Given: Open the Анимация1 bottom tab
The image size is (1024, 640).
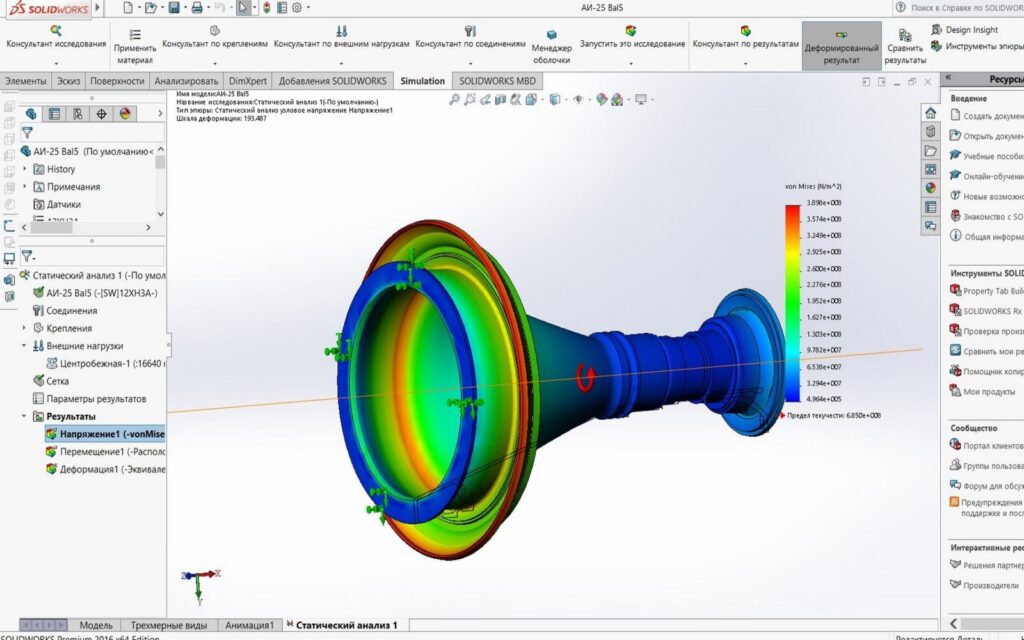Looking at the screenshot, I should click(x=249, y=625).
